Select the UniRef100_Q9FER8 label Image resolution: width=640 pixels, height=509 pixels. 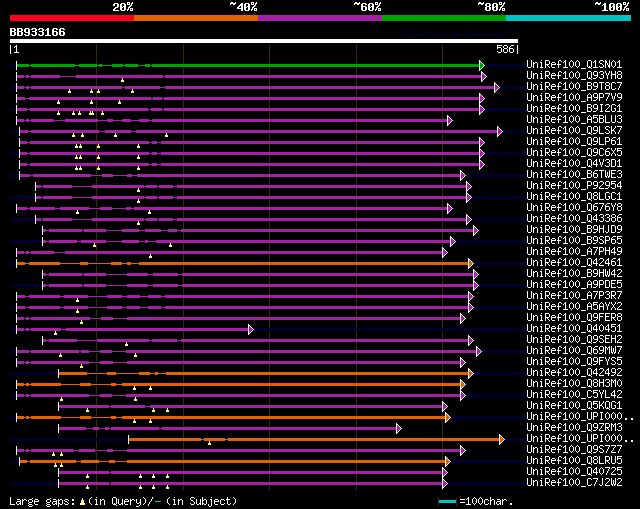click(x=574, y=318)
